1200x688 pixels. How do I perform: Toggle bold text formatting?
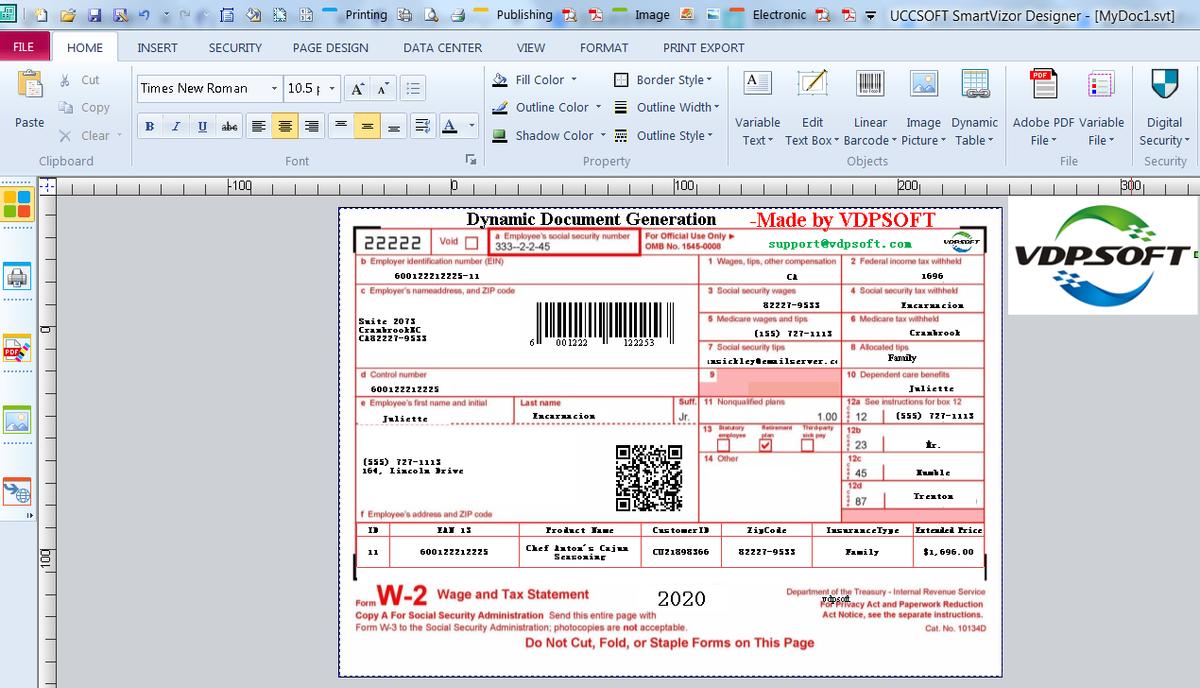click(149, 126)
